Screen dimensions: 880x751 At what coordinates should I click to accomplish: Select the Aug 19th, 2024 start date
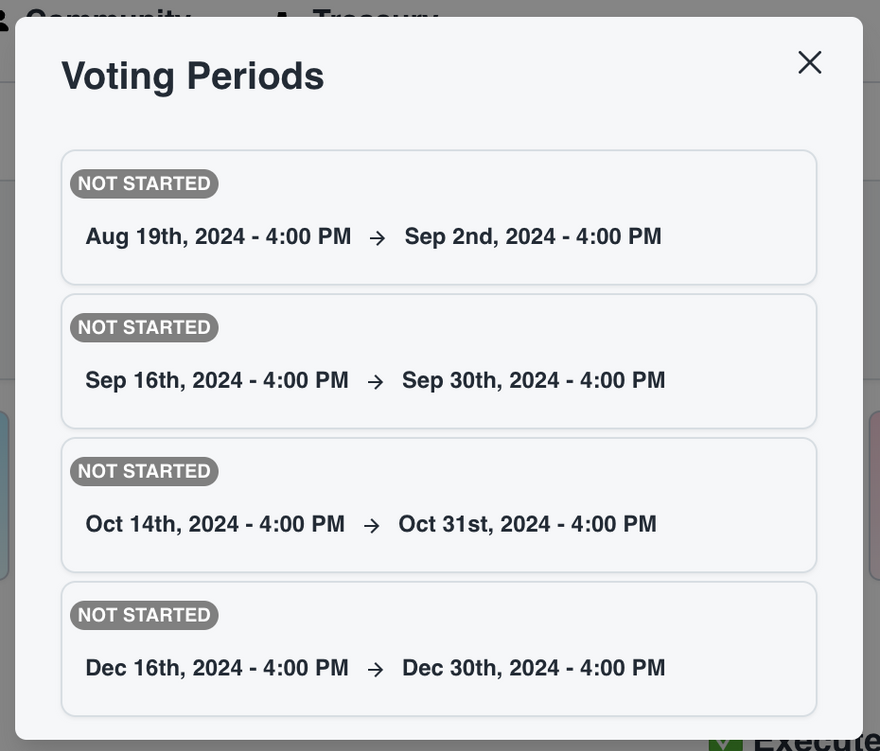pyautogui.click(x=218, y=237)
